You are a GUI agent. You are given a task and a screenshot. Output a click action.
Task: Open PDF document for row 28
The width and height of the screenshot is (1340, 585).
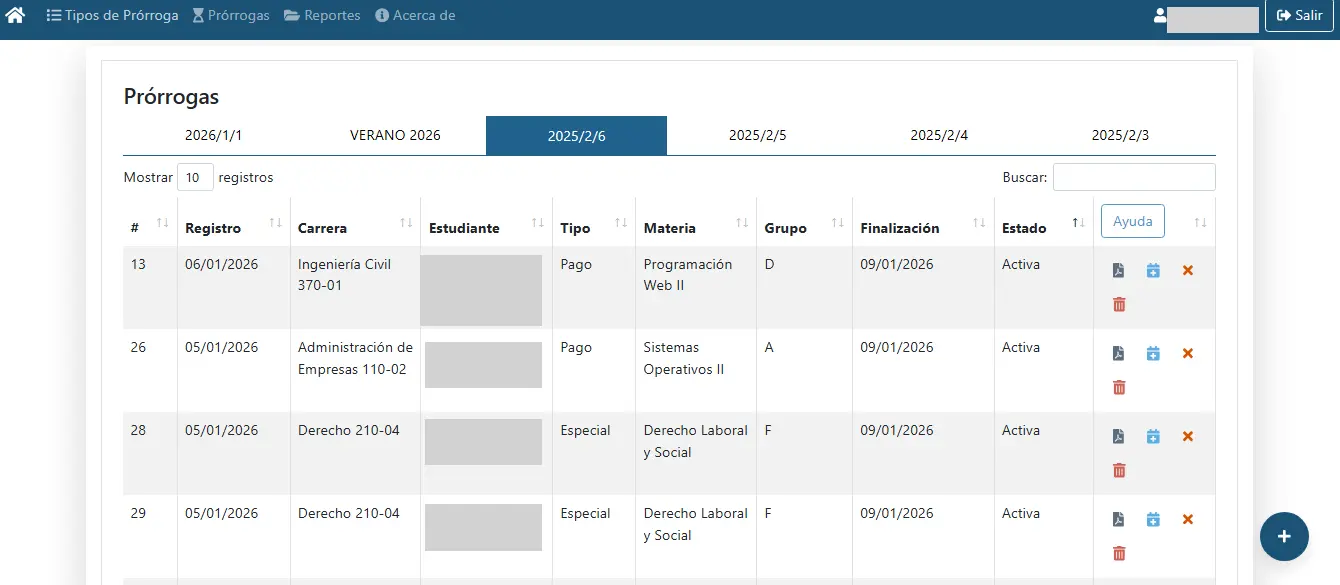[1119, 437]
